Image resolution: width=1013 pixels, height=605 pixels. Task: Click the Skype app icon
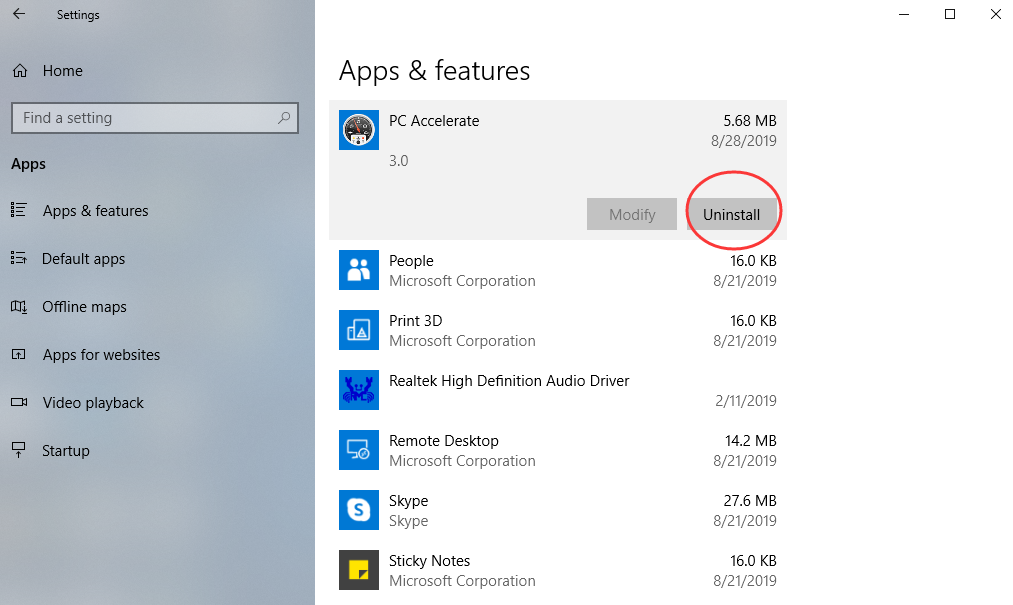[359, 510]
